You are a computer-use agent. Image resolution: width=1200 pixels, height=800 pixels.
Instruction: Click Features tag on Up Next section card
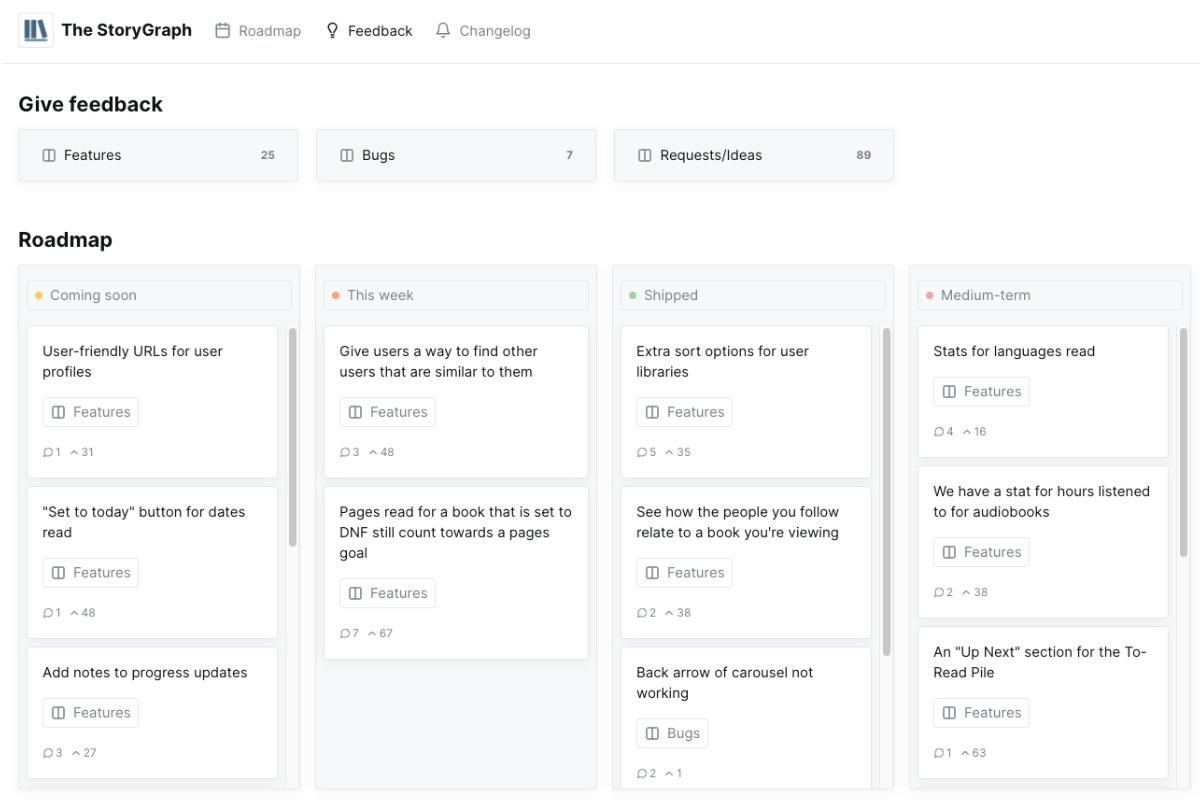(981, 712)
